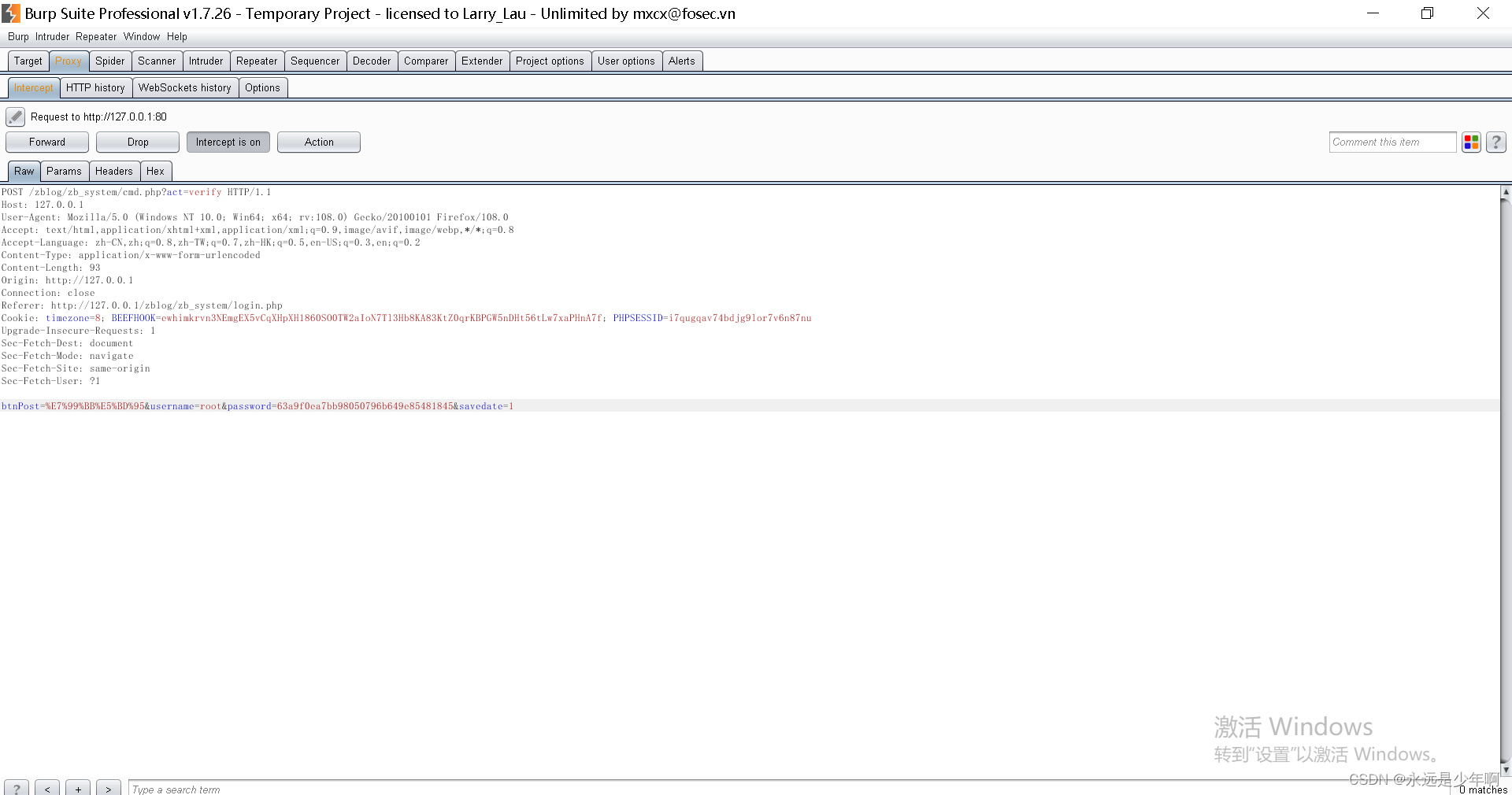The image size is (1512, 795).
Task: Click the Host: 127.0.0.1 header line
Action: [x=43, y=205]
